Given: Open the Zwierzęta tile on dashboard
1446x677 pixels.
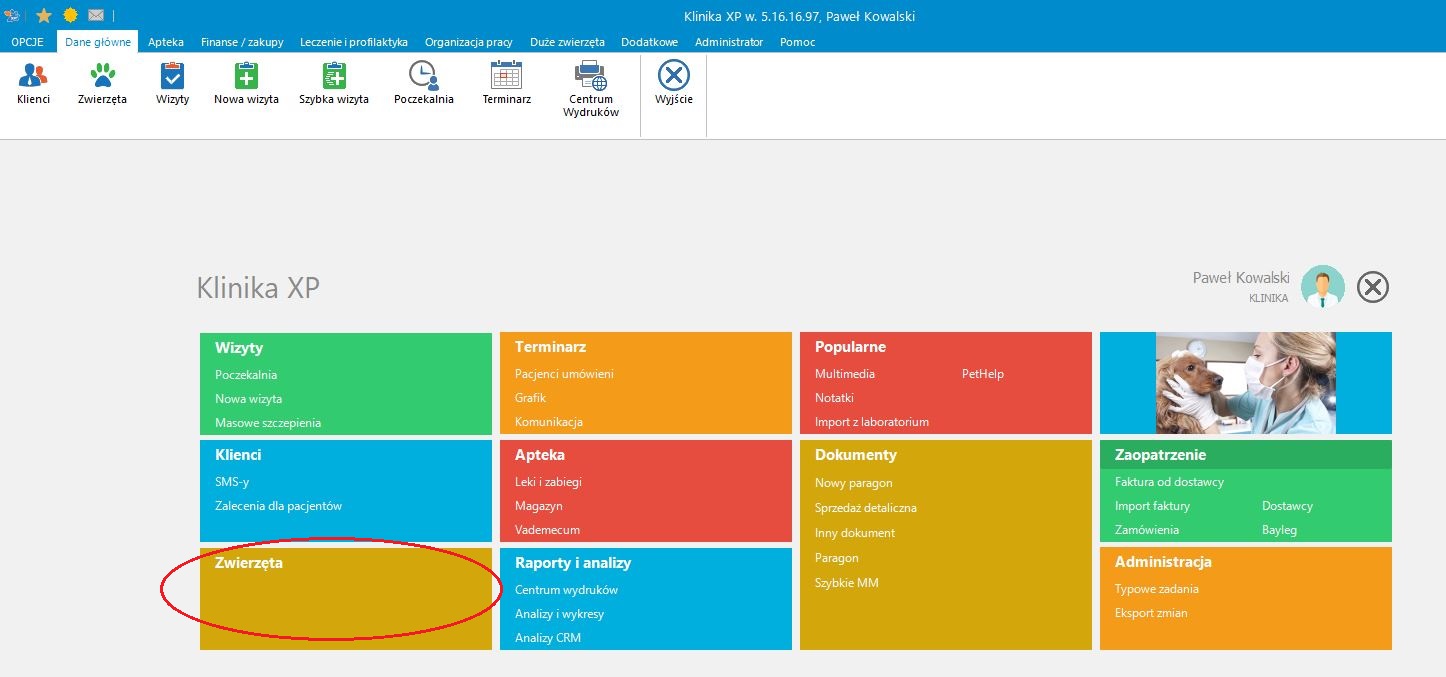Looking at the screenshot, I should 346,598.
